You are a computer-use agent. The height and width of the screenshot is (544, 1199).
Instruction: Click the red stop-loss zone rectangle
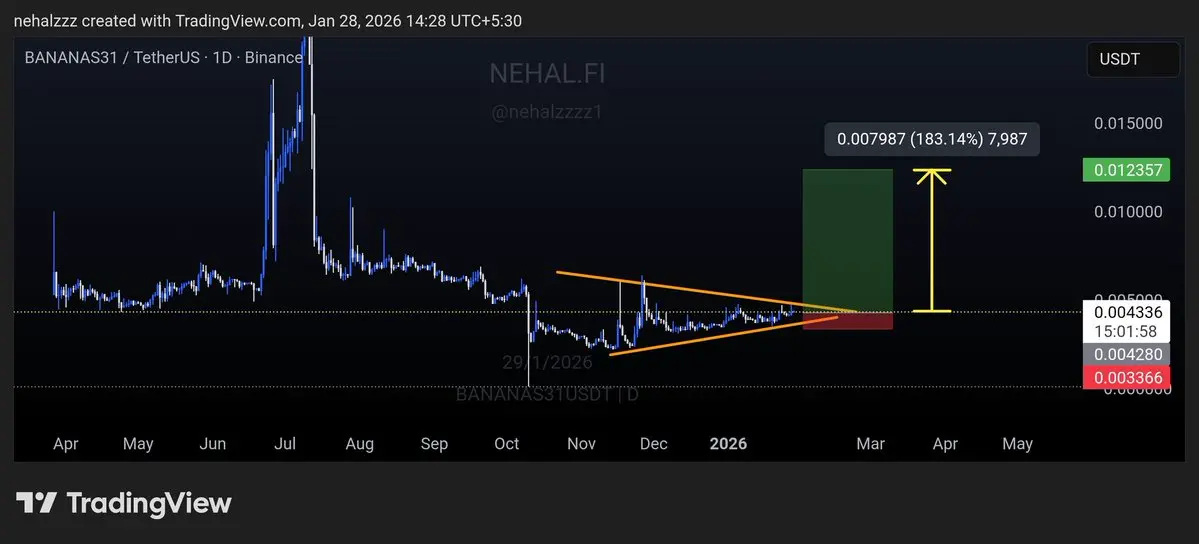coord(847,321)
